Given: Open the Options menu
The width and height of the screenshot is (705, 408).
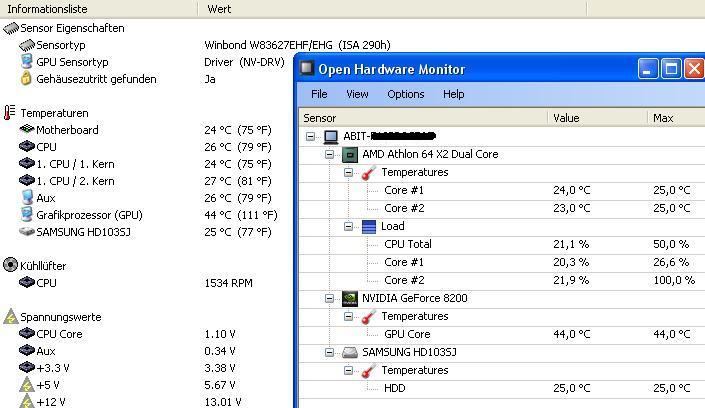Looking at the screenshot, I should point(406,94).
